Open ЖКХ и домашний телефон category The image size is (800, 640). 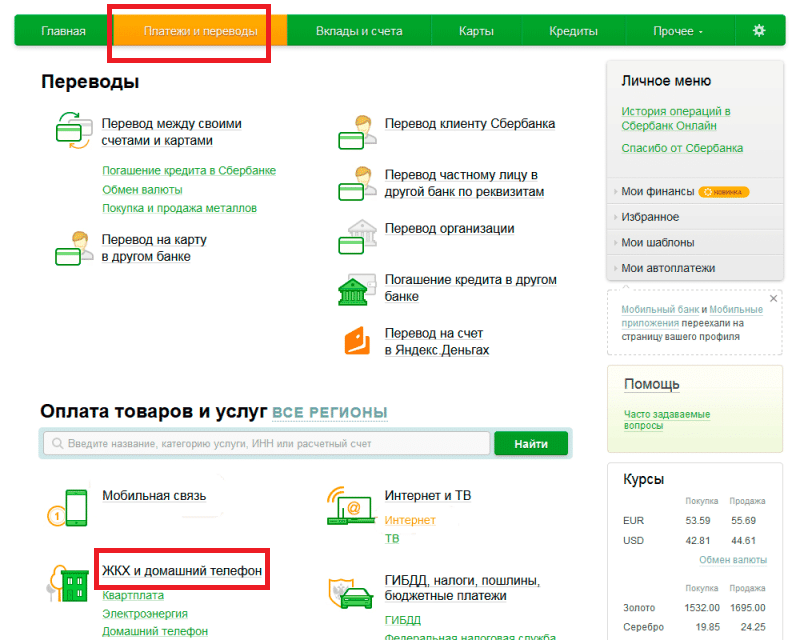pyautogui.click(x=182, y=570)
